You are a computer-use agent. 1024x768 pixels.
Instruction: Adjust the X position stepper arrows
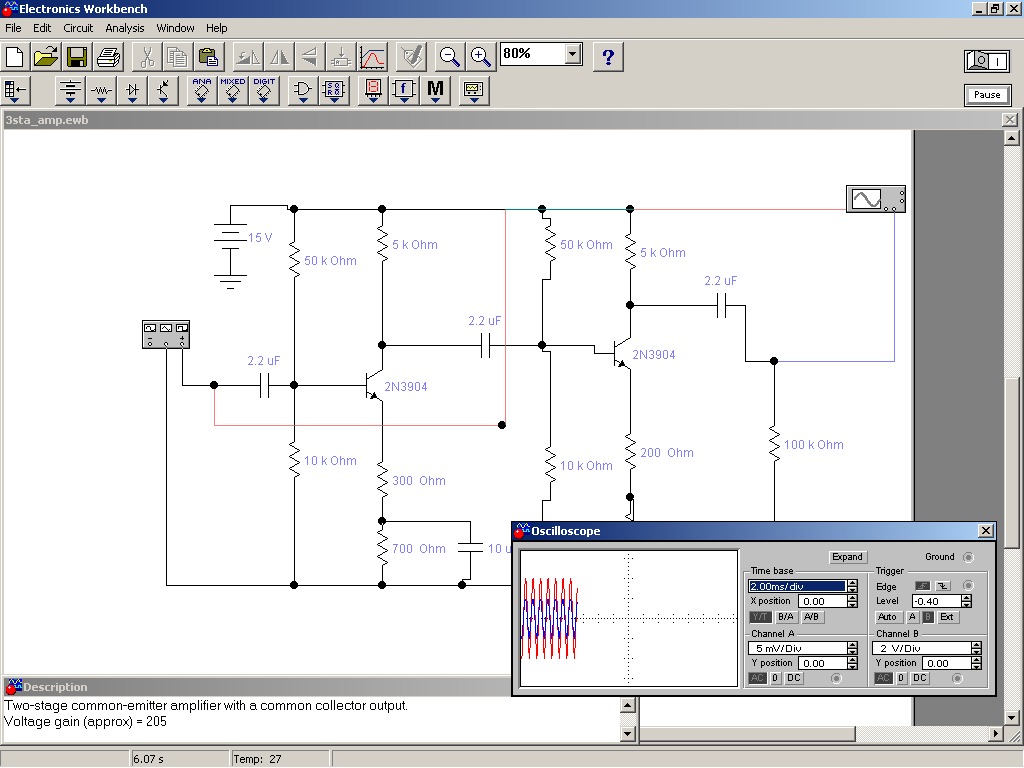click(852, 601)
